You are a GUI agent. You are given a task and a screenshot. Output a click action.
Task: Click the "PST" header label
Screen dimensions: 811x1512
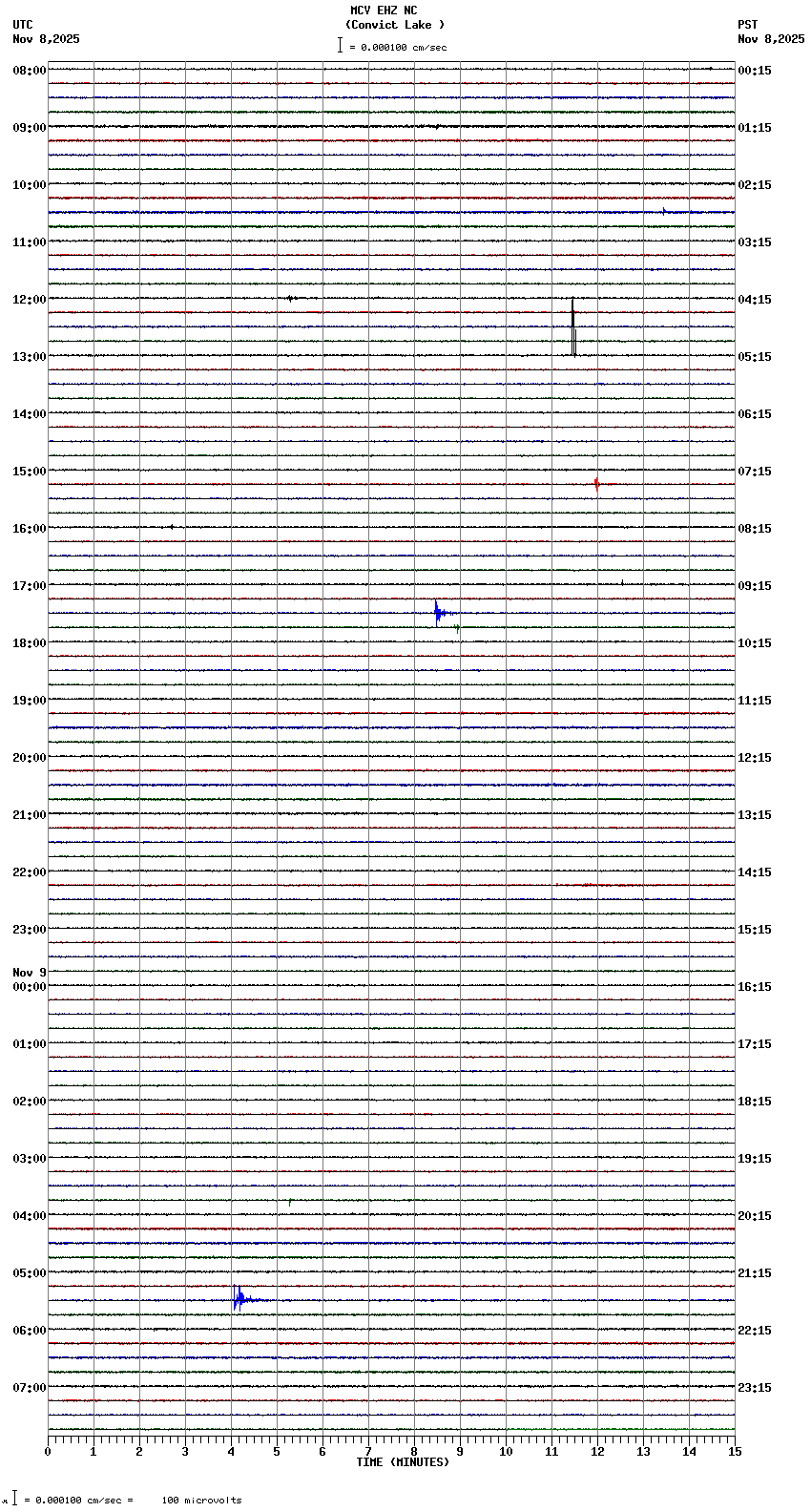[x=747, y=25]
